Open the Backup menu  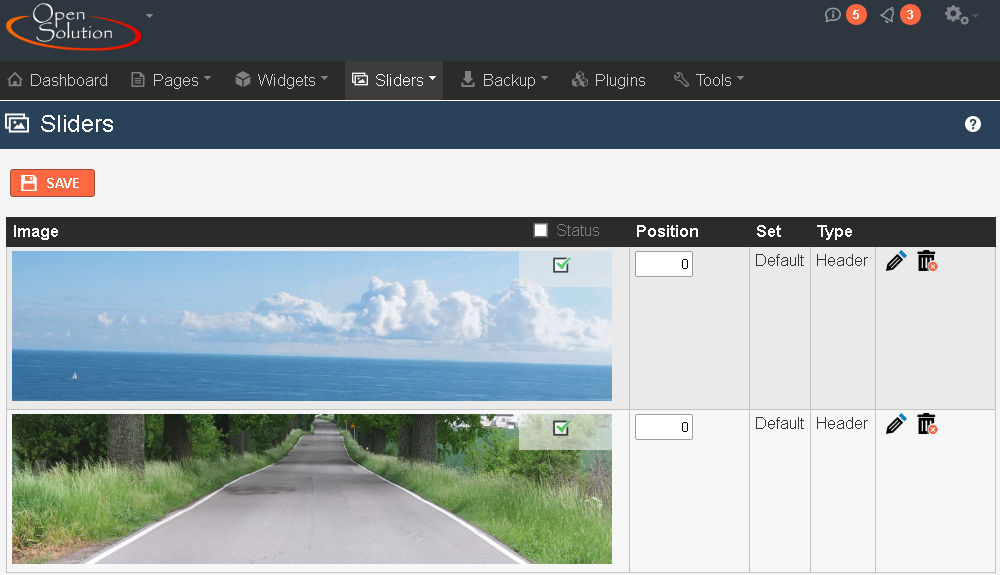pyautogui.click(x=504, y=80)
